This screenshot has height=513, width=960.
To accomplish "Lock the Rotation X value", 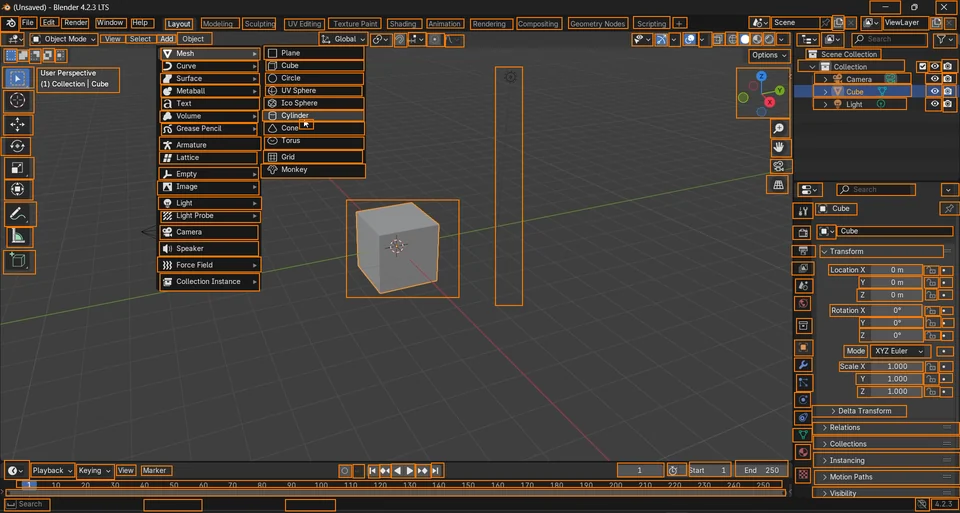I will click(931, 310).
